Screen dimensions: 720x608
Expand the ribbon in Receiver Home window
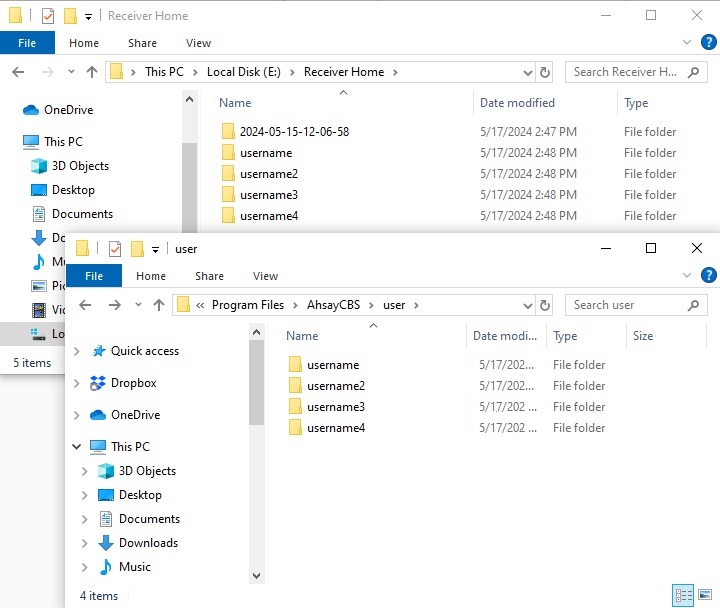click(686, 43)
